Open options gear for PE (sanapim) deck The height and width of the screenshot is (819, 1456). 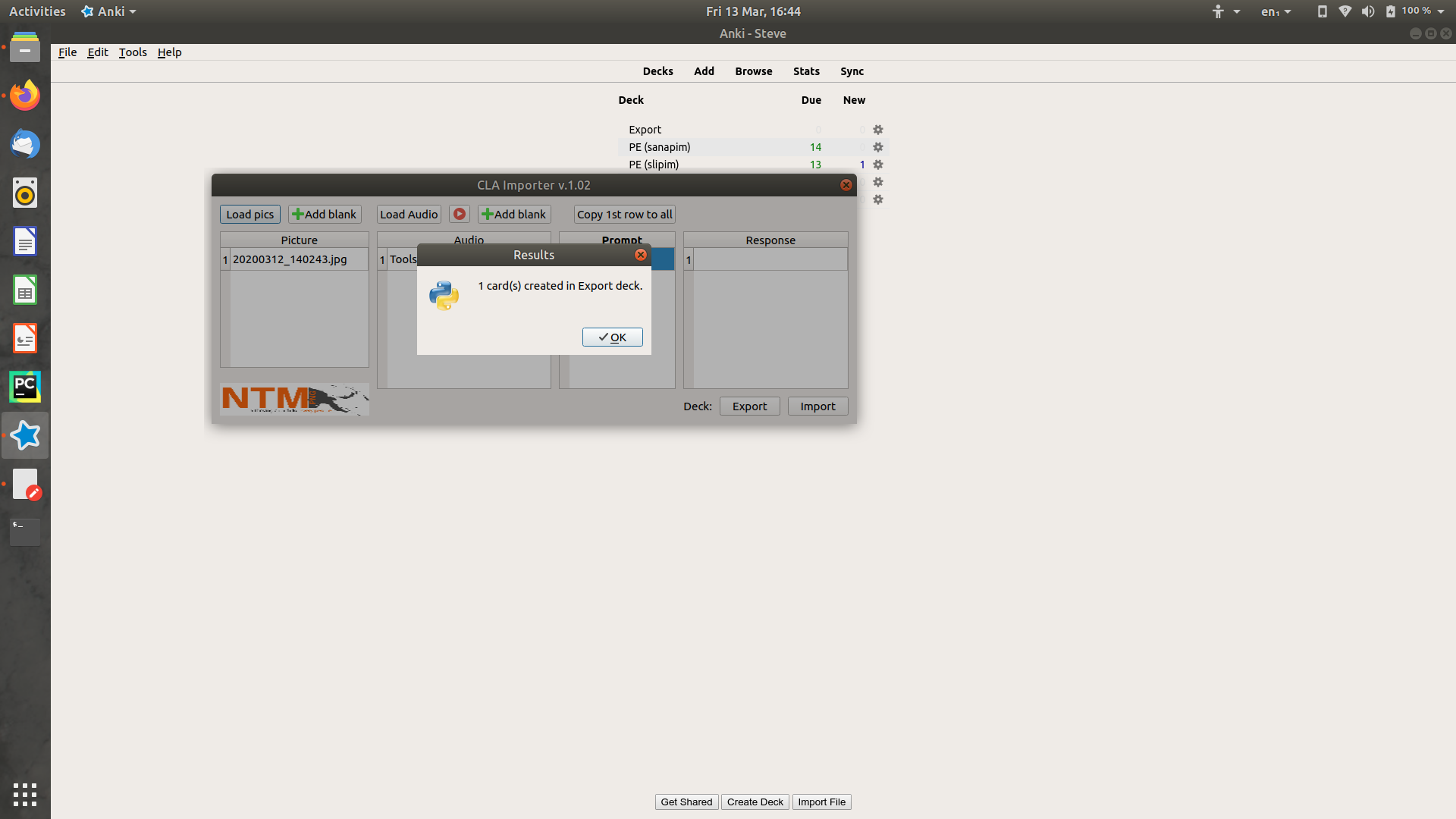(x=878, y=147)
